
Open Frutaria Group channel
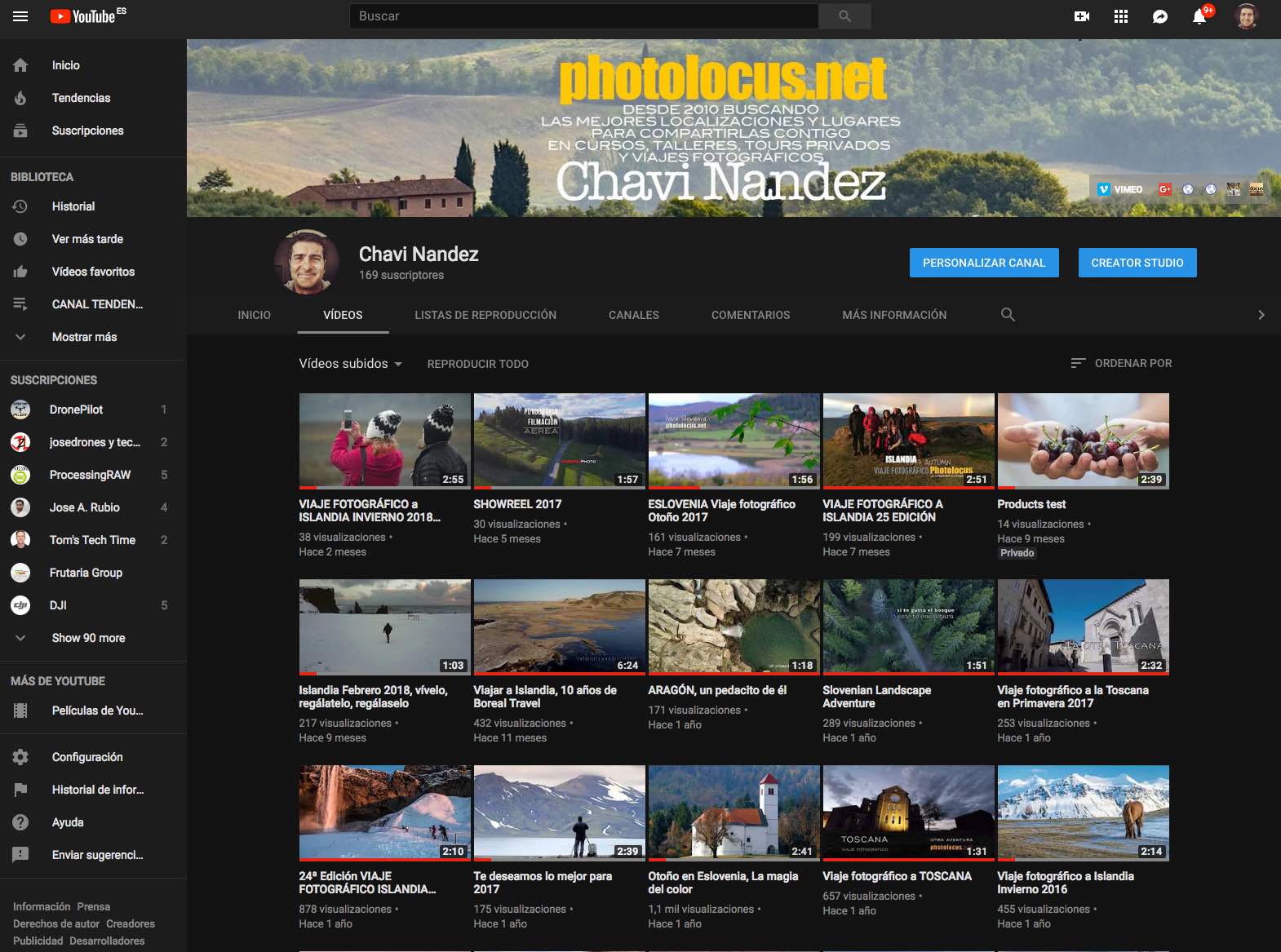[x=93, y=573]
